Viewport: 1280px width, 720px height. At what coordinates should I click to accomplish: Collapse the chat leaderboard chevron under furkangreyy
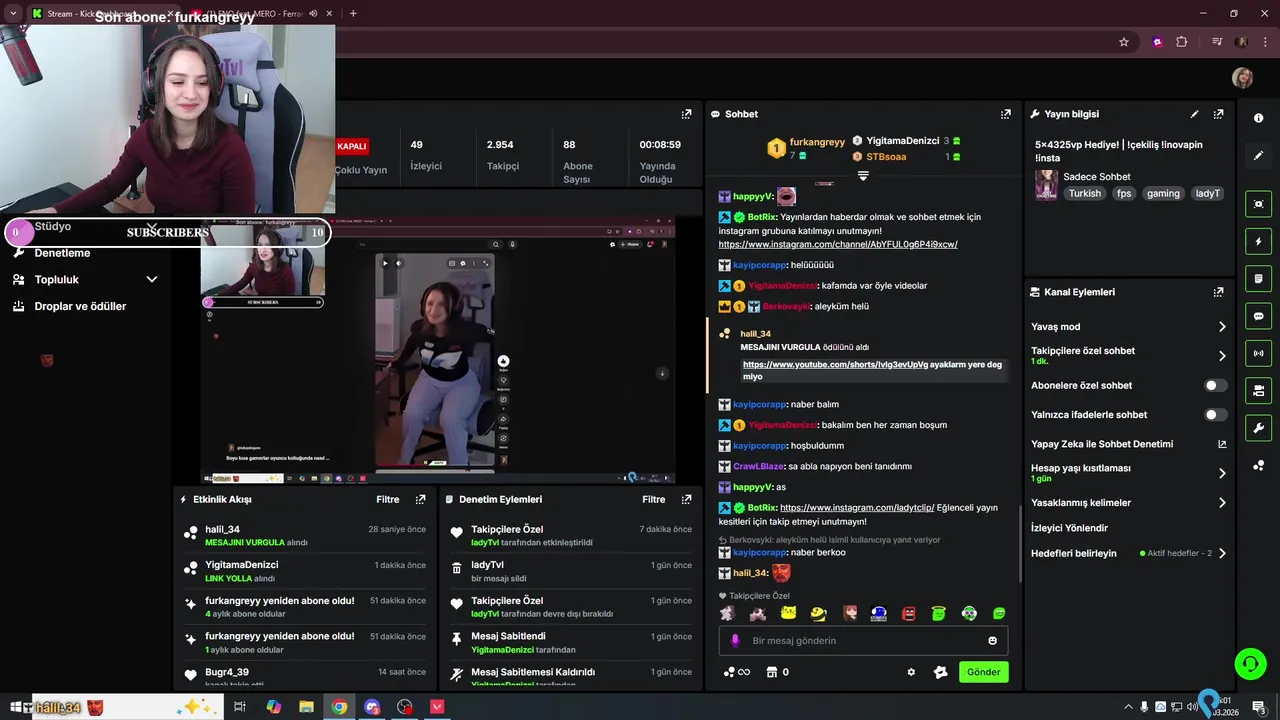click(863, 176)
